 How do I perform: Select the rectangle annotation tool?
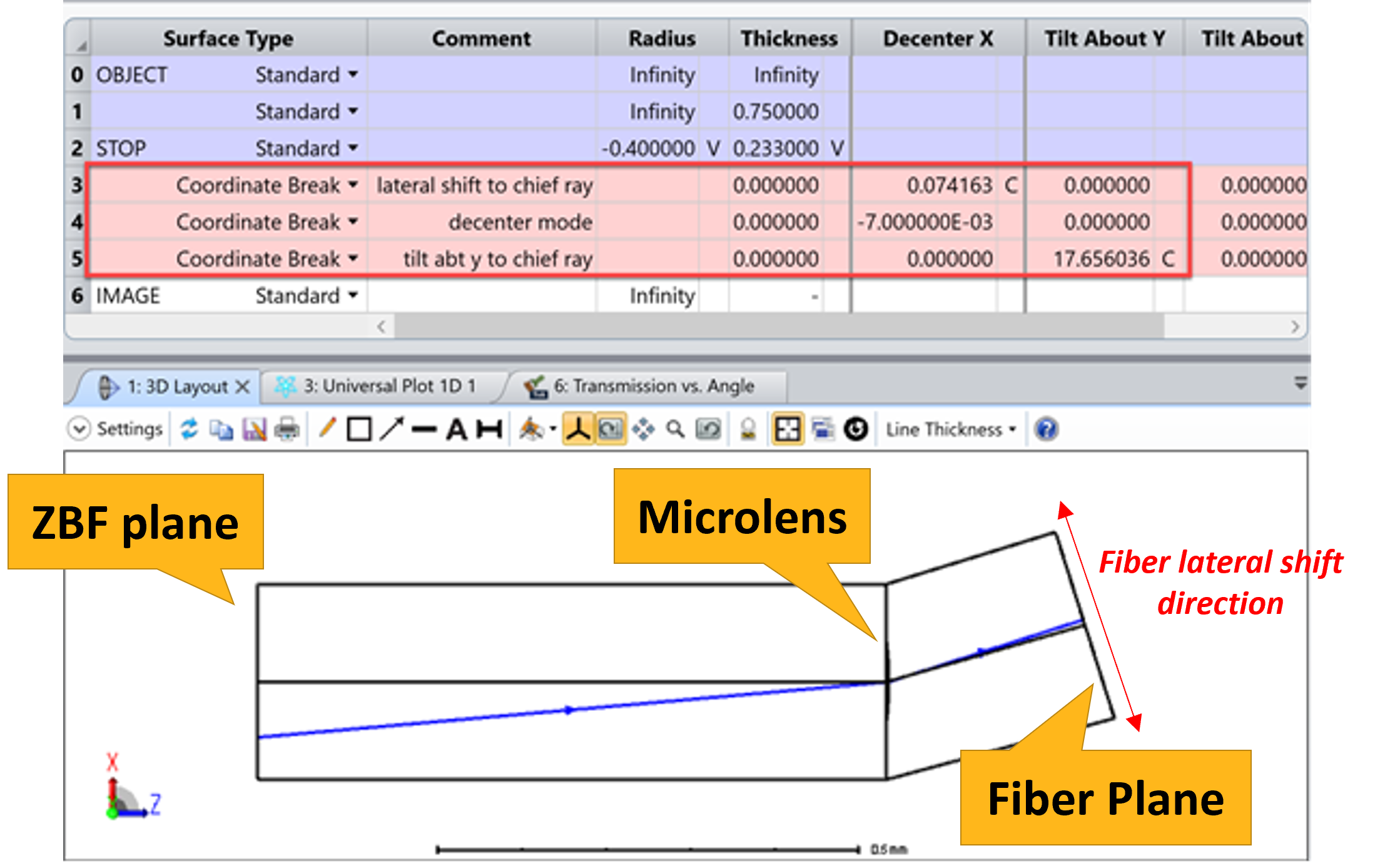point(359,429)
